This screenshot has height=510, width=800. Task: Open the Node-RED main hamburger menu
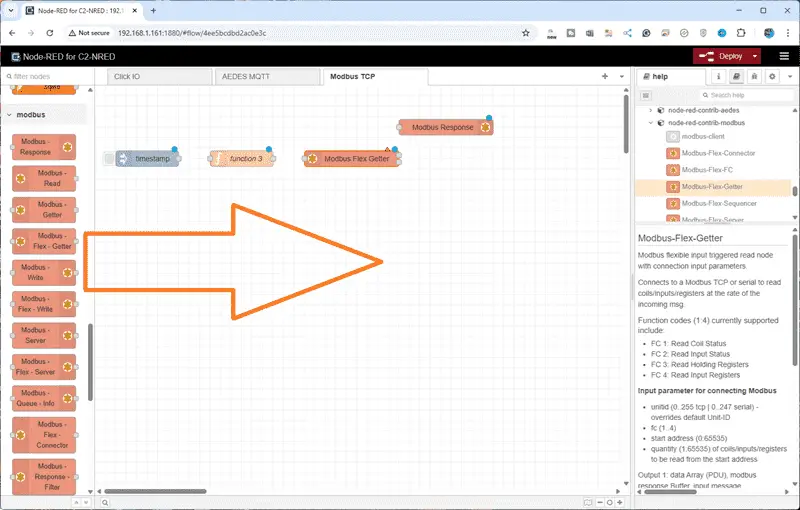pyautogui.click(x=784, y=56)
